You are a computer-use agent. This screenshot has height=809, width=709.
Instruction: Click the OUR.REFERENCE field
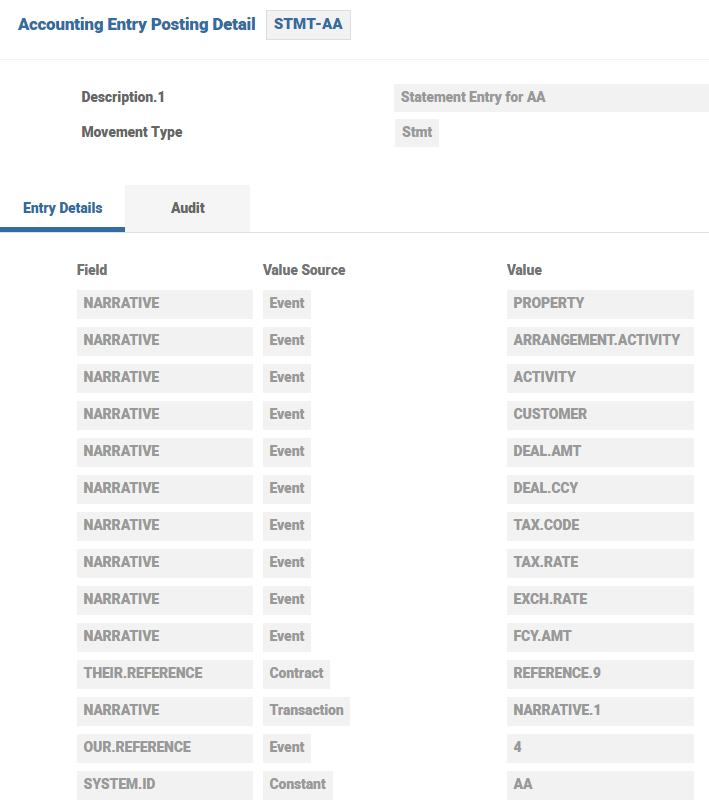pyautogui.click(x=164, y=748)
